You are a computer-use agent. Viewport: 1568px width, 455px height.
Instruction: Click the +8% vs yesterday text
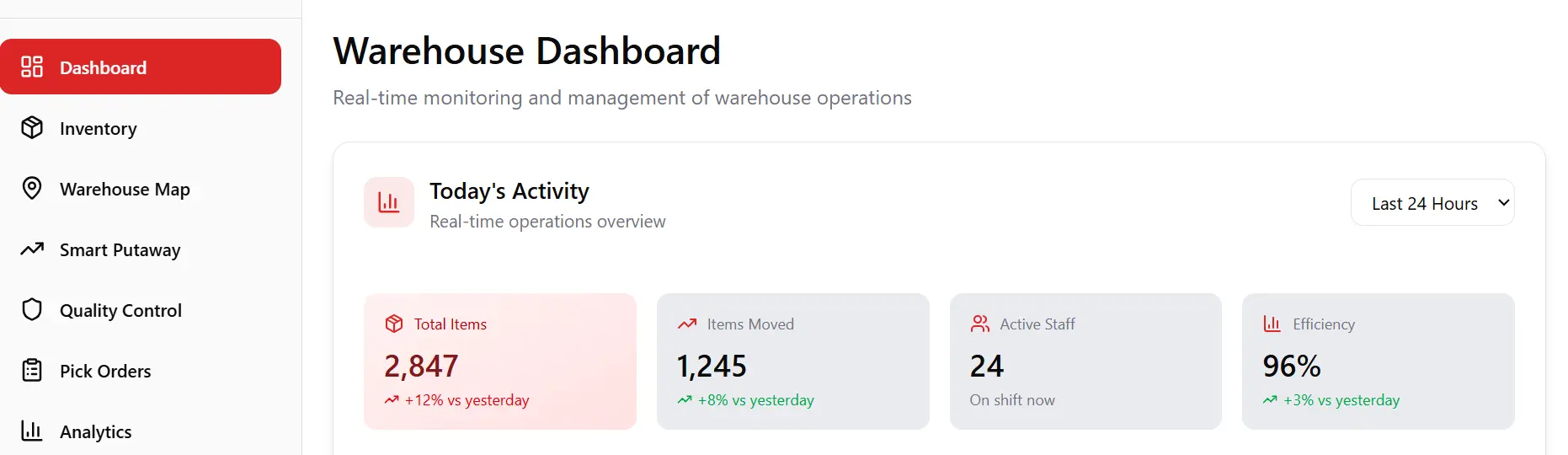tap(756, 400)
